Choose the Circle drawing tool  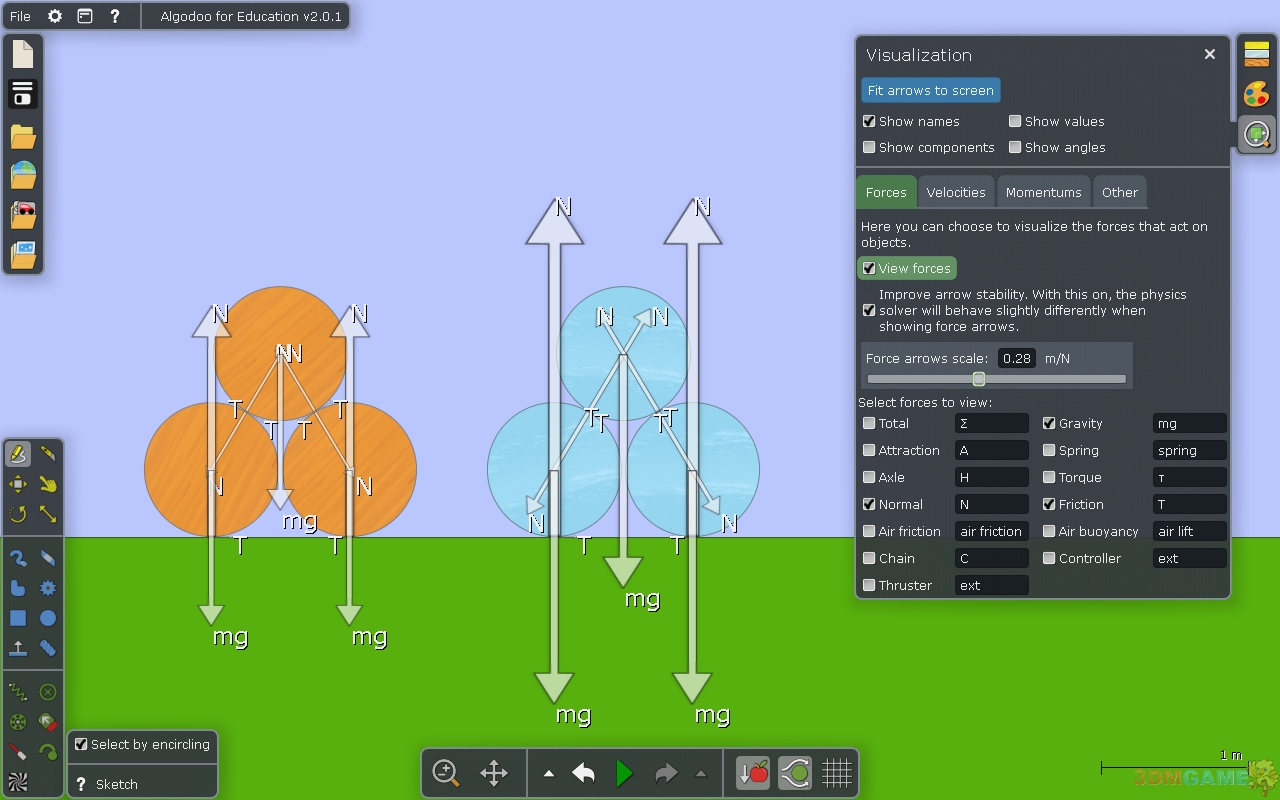pos(48,618)
